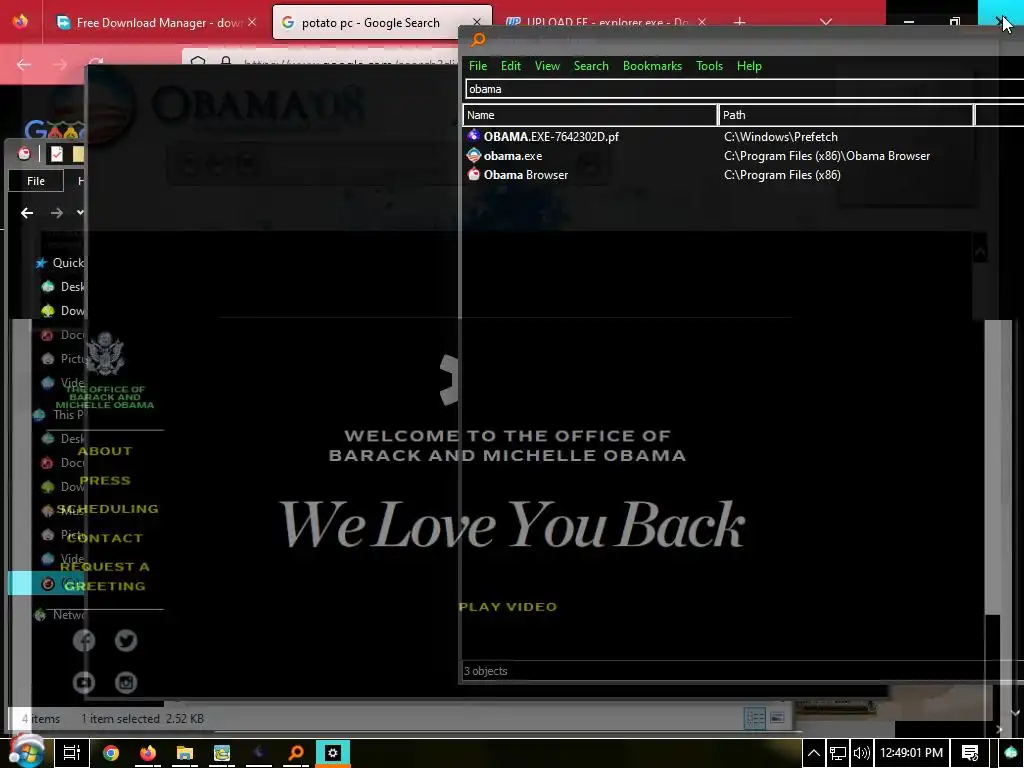Open recent locations dropdown in File Explorer

coord(80,212)
